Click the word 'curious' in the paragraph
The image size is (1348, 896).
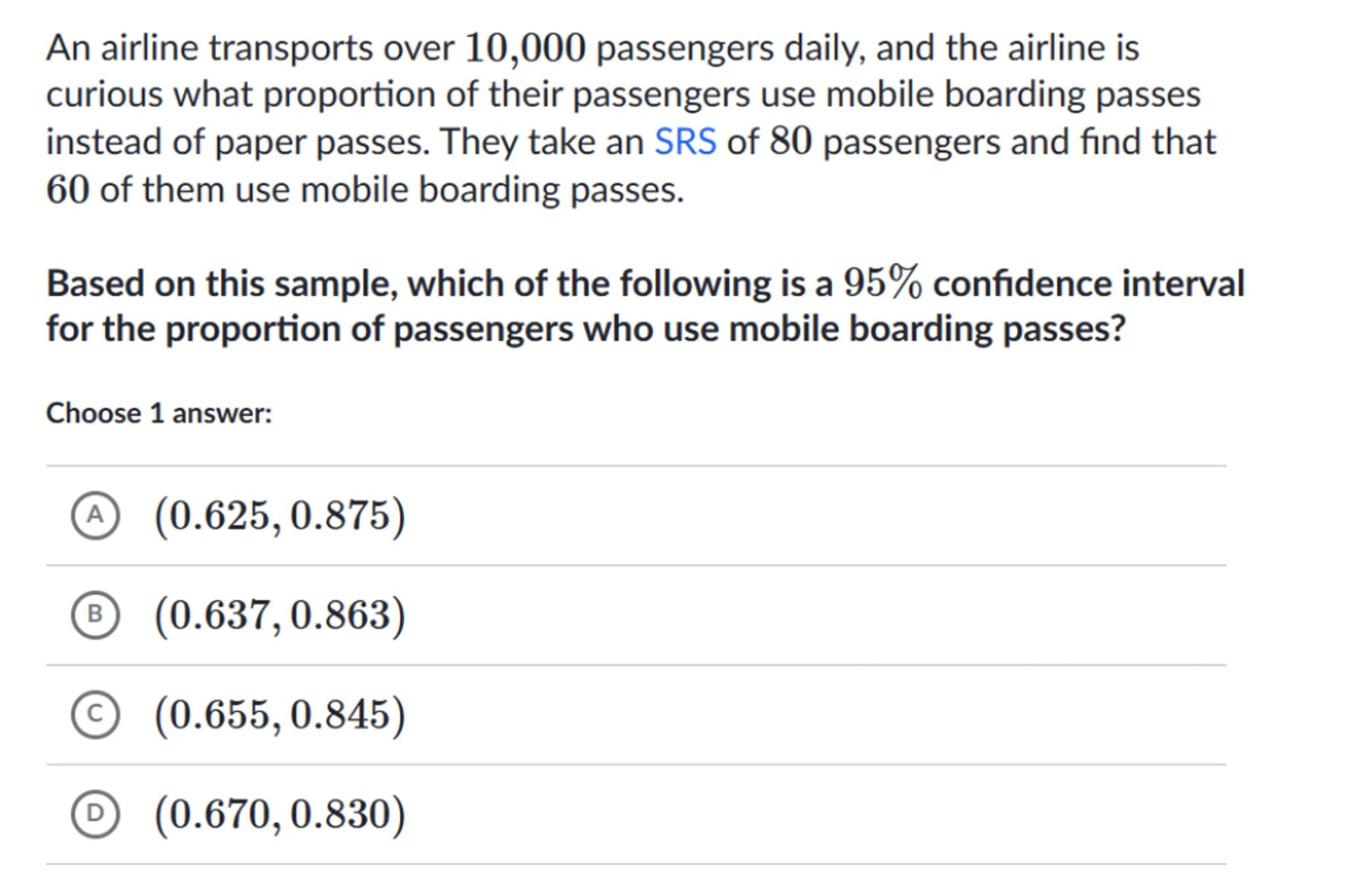104,95
